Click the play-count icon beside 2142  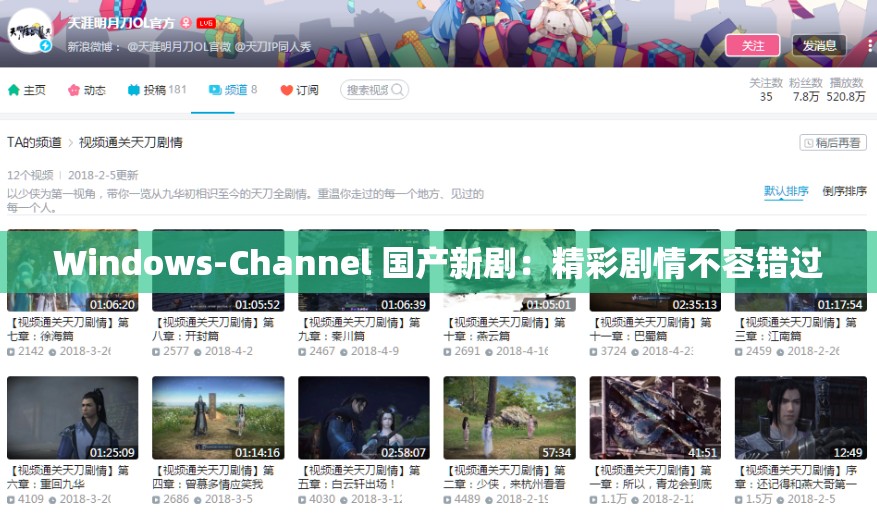[11, 352]
